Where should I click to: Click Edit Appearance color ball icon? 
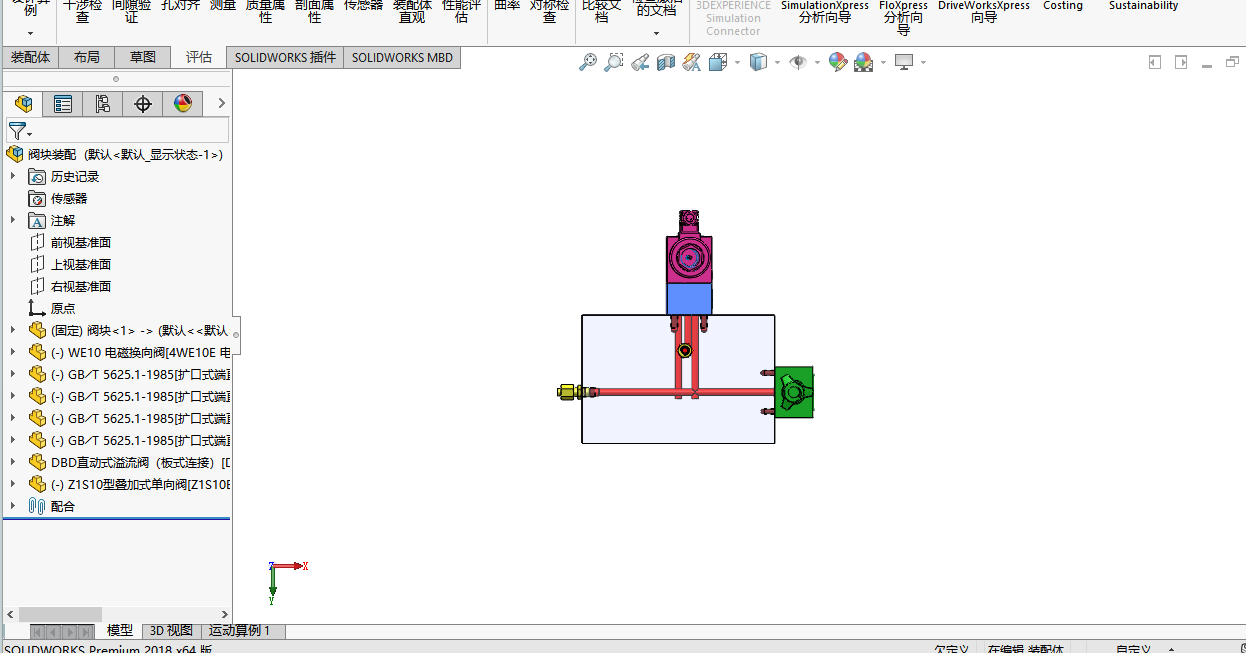[838, 62]
